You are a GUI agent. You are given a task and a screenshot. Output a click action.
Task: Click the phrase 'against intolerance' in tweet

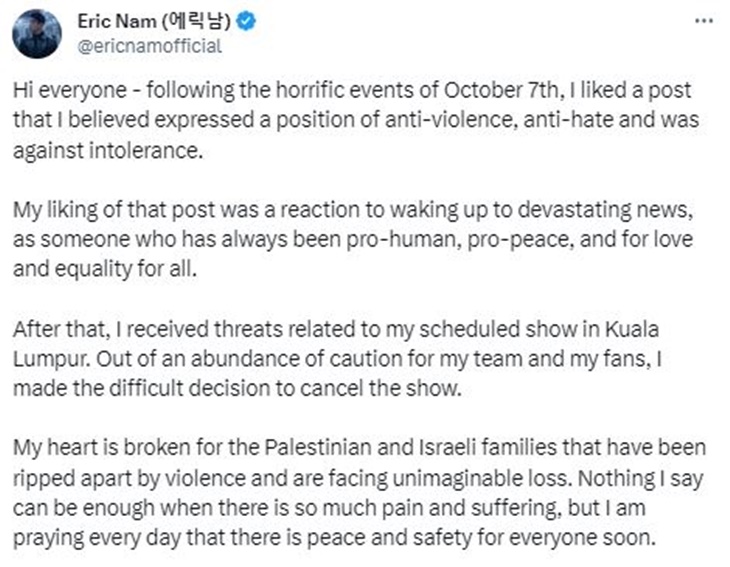click(x=106, y=150)
